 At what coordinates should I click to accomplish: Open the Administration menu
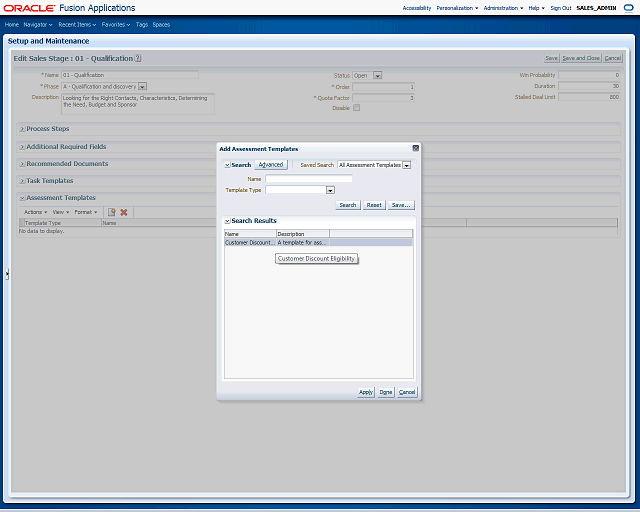coord(503,8)
